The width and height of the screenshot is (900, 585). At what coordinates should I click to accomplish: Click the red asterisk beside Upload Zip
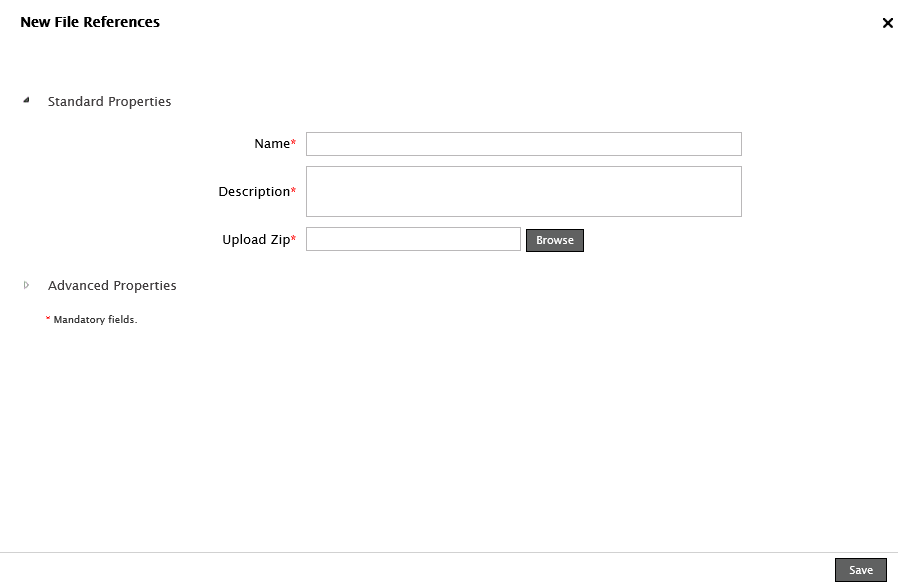pos(293,239)
